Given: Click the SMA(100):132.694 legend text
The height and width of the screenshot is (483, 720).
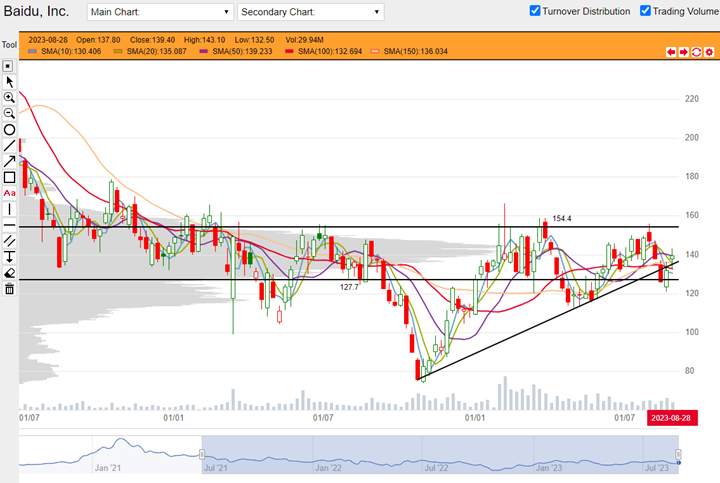Looking at the screenshot, I should [x=330, y=51].
